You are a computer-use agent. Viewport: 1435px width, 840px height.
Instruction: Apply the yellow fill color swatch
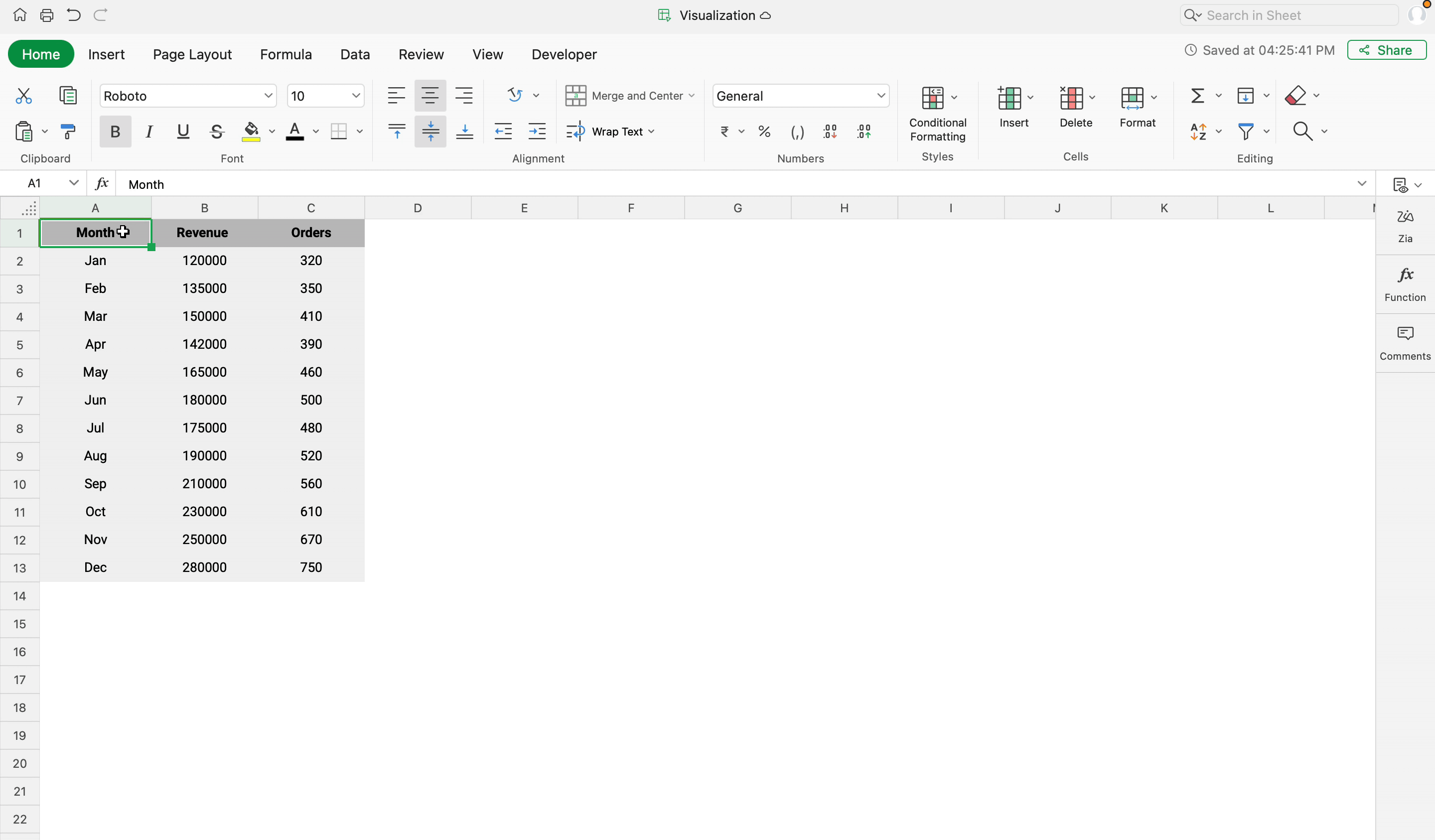tap(251, 132)
